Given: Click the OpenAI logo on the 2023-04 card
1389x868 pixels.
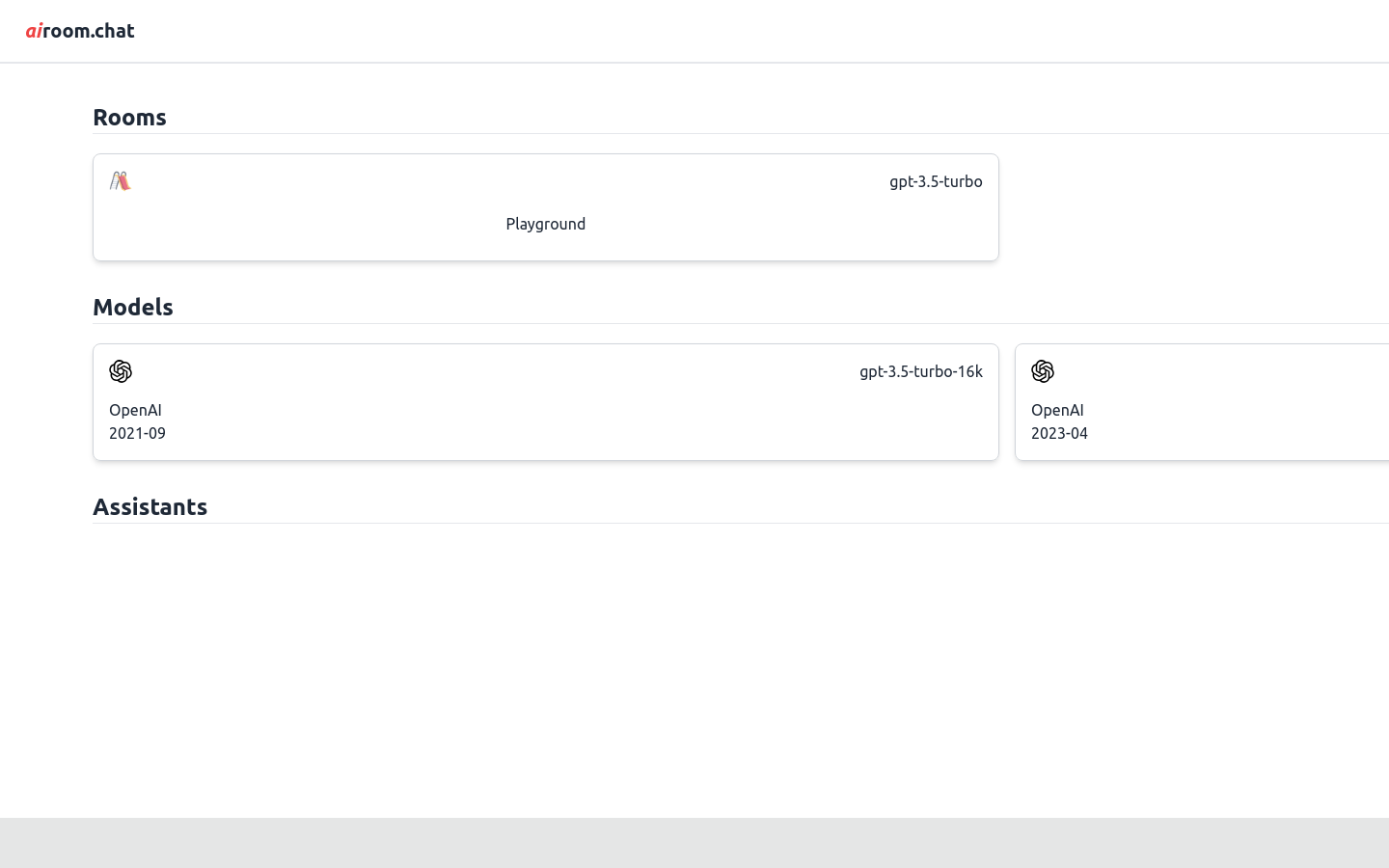Looking at the screenshot, I should [1043, 371].
